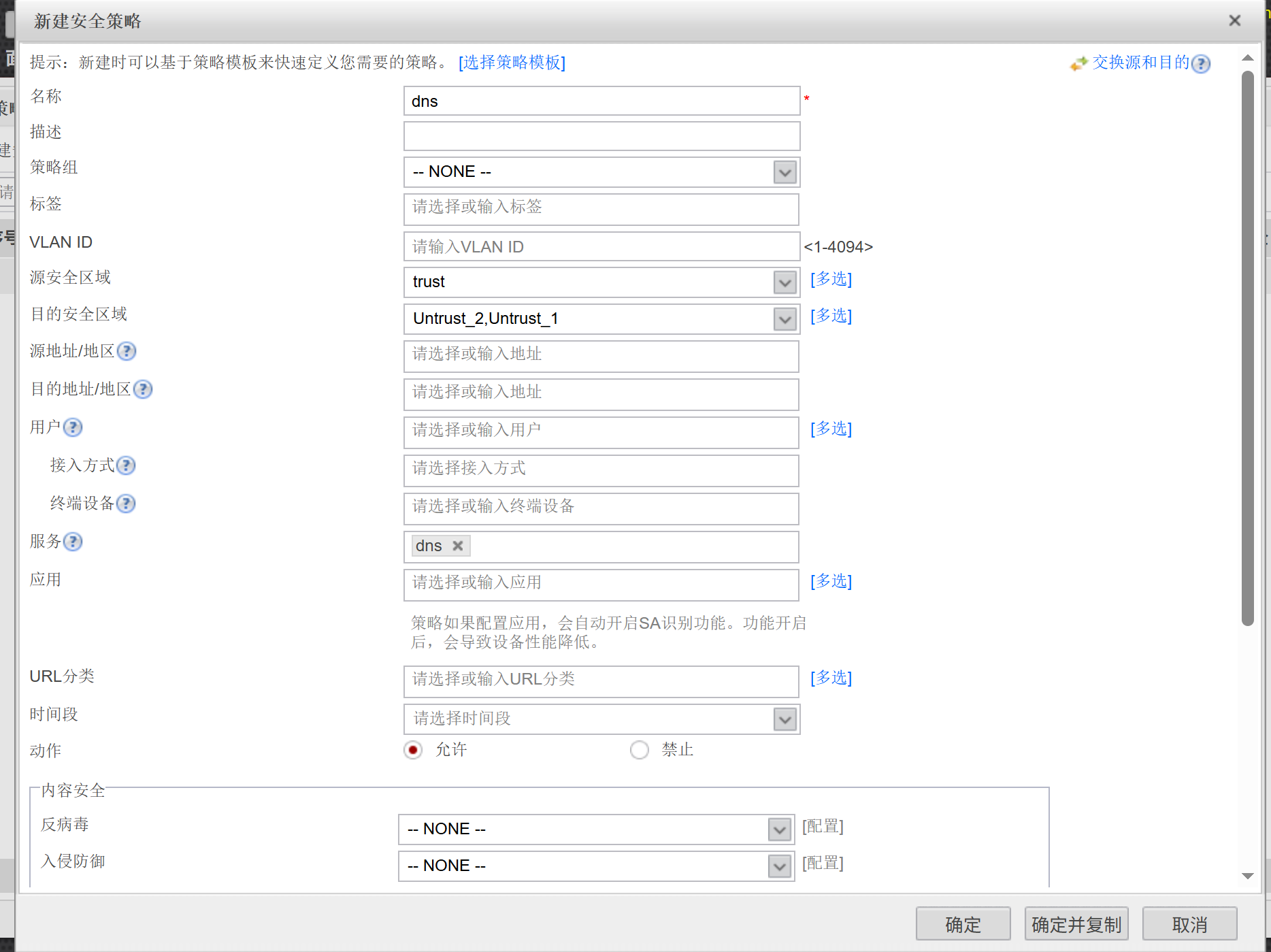Image resolution: width=1271 pixels, height=952 pixels.
Task: Click 配置 next to 反病毒
Action: click(823, 826)
